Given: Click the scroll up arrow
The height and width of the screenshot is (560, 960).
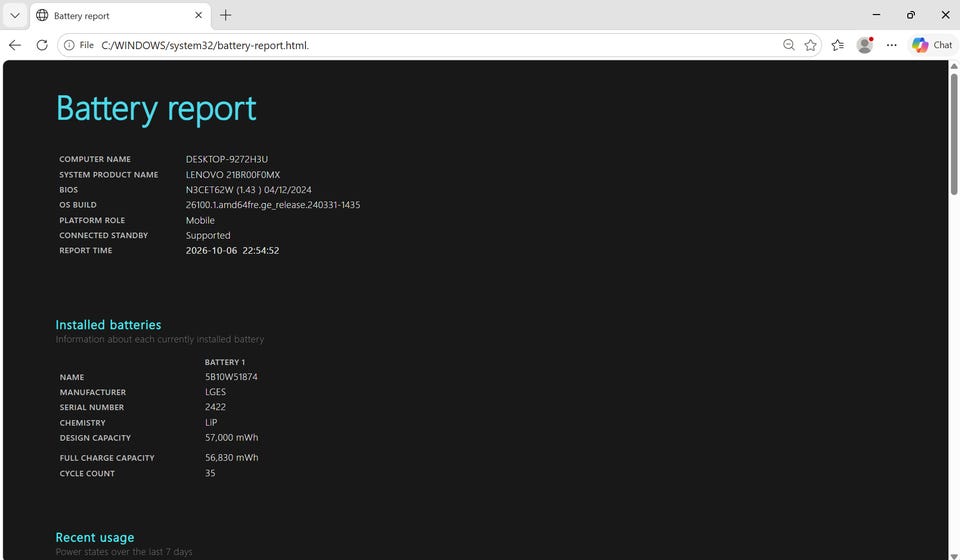Looking at the screenshot, I should pyautogui.click(x=954, y=66).
